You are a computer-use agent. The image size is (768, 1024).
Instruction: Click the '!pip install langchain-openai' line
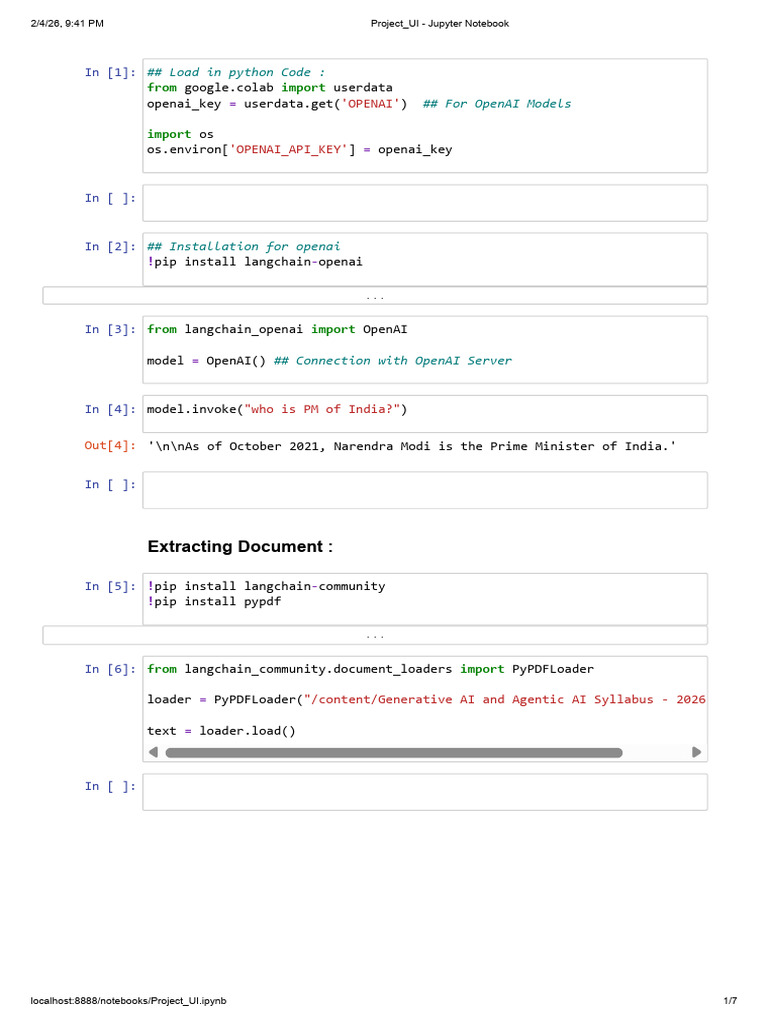coord(255,262)
